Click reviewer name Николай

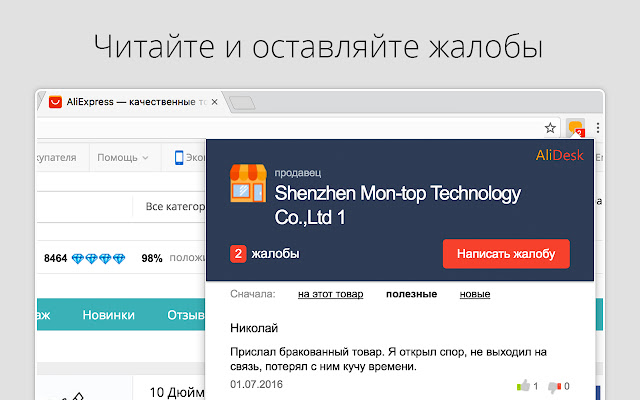(x=254, y=328)
